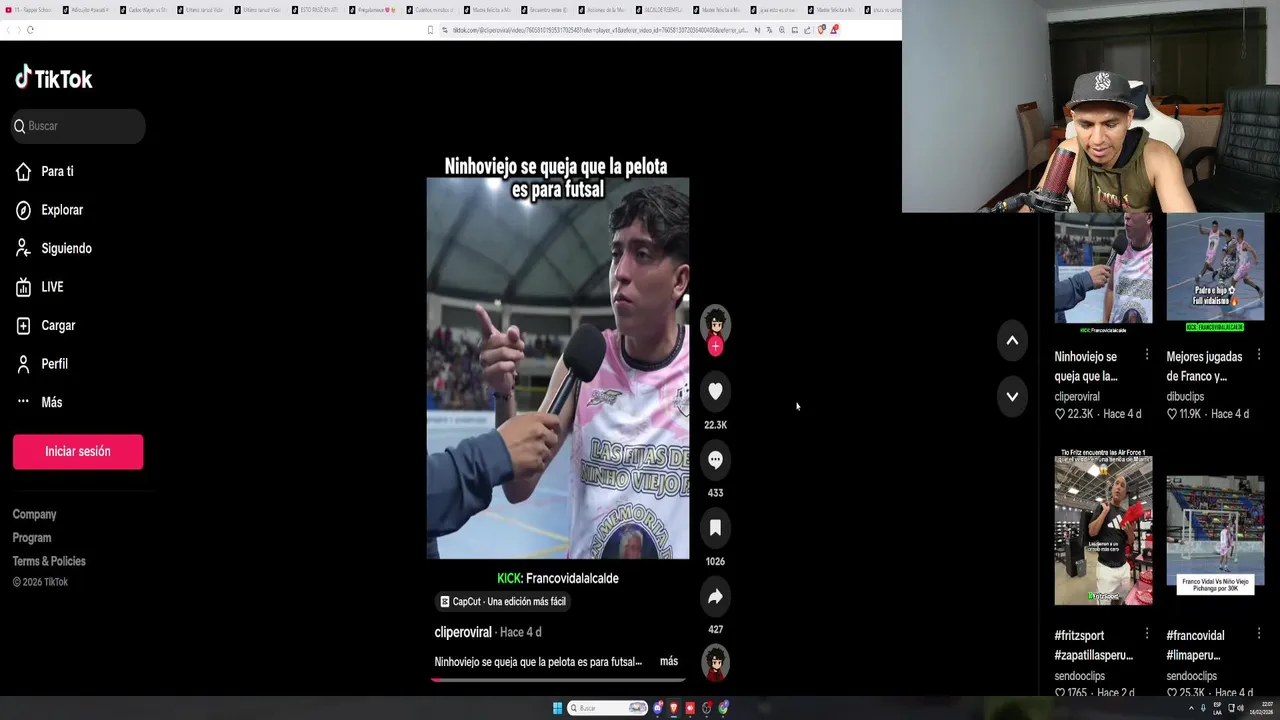1280x720 pixels.
Task: Open the Perfil page
Action: [x=42, y=364]
